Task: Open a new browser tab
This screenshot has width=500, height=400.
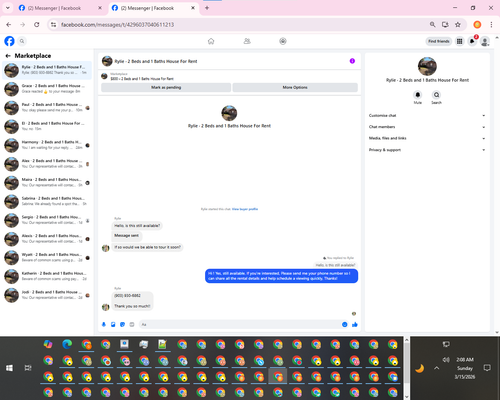Action: click(x=207, y=8)
